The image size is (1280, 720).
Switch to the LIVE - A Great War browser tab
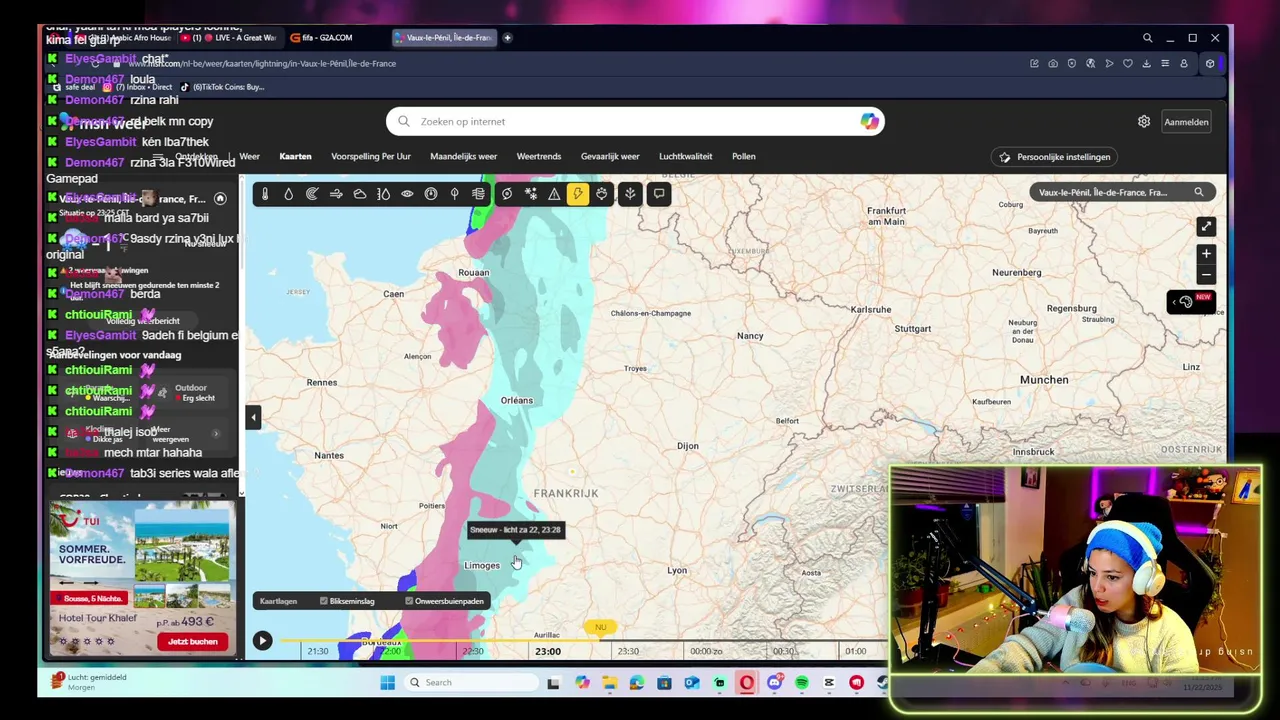tap(231, 38)
